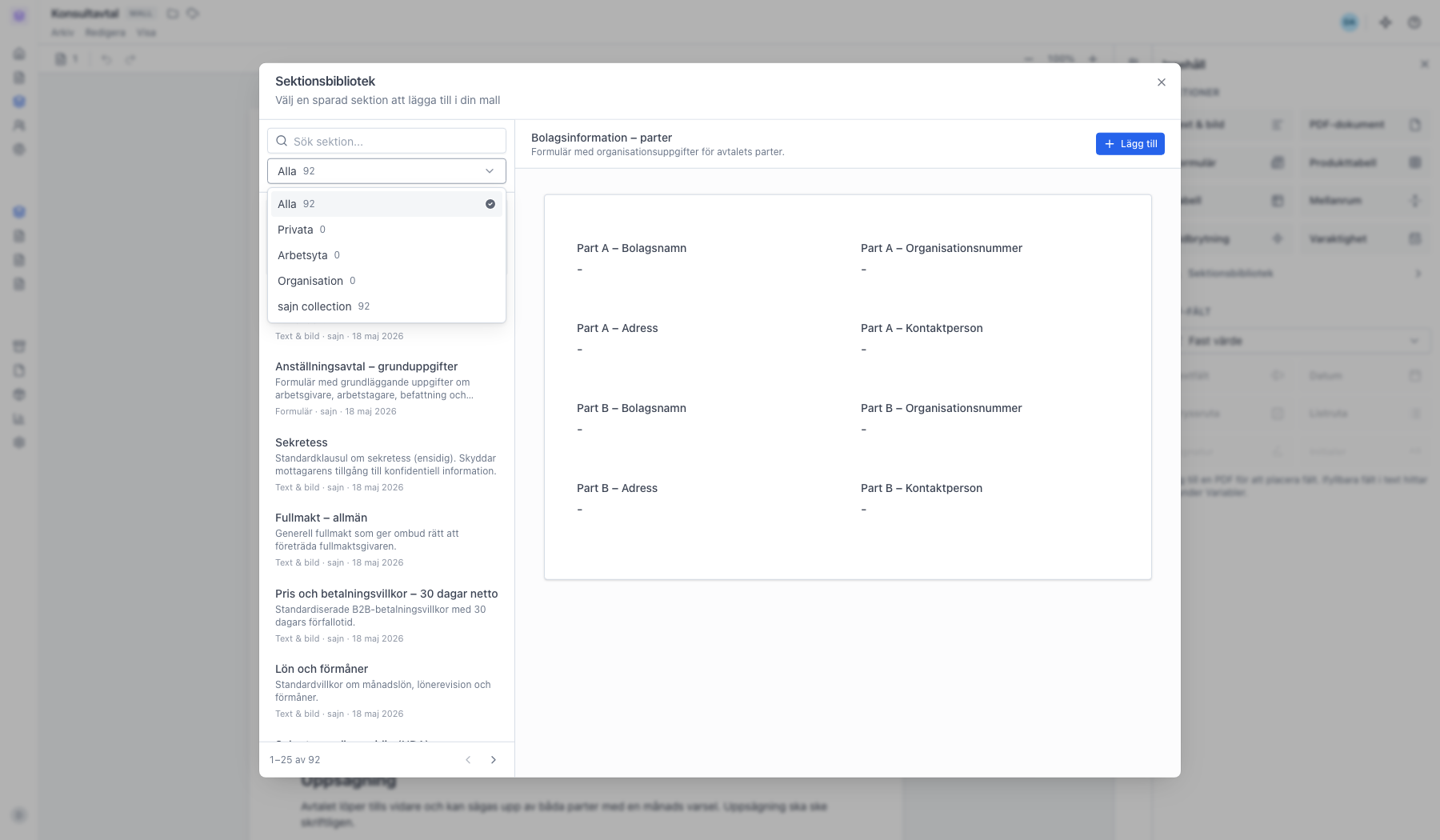Click Varaktighet item in background panel
Screen dimensions: 1440x840
(x=1366, y=238)
